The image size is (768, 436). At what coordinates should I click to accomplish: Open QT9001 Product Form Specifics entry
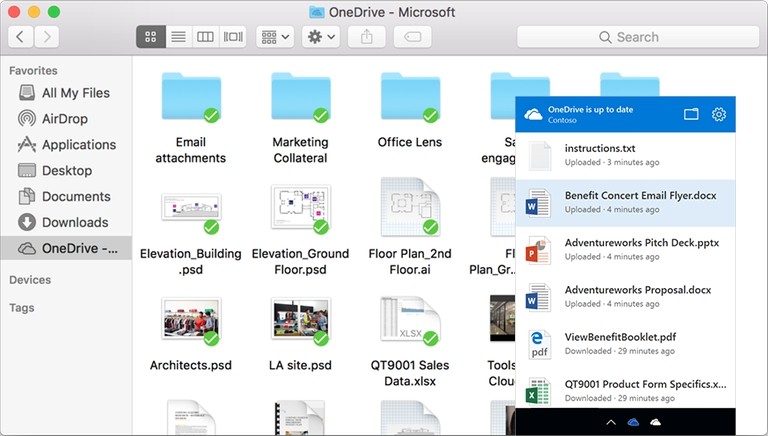pyautogui.click(x=625, y=390)
